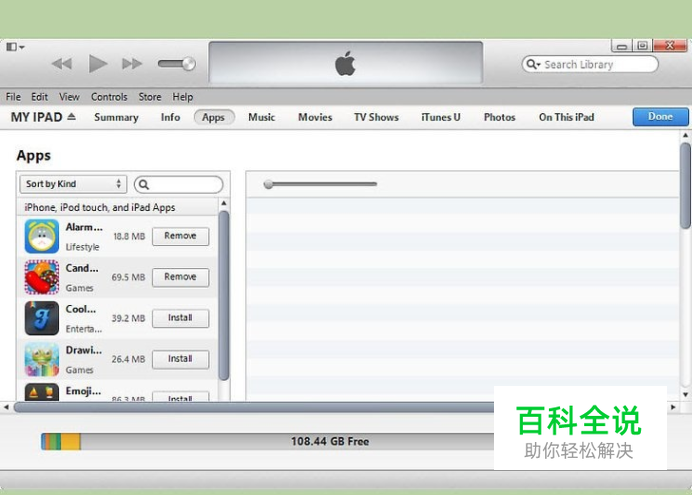Click the main pane scroll up arrow
This screenshot has height=495, width=692.
click(x=685, y=135)
